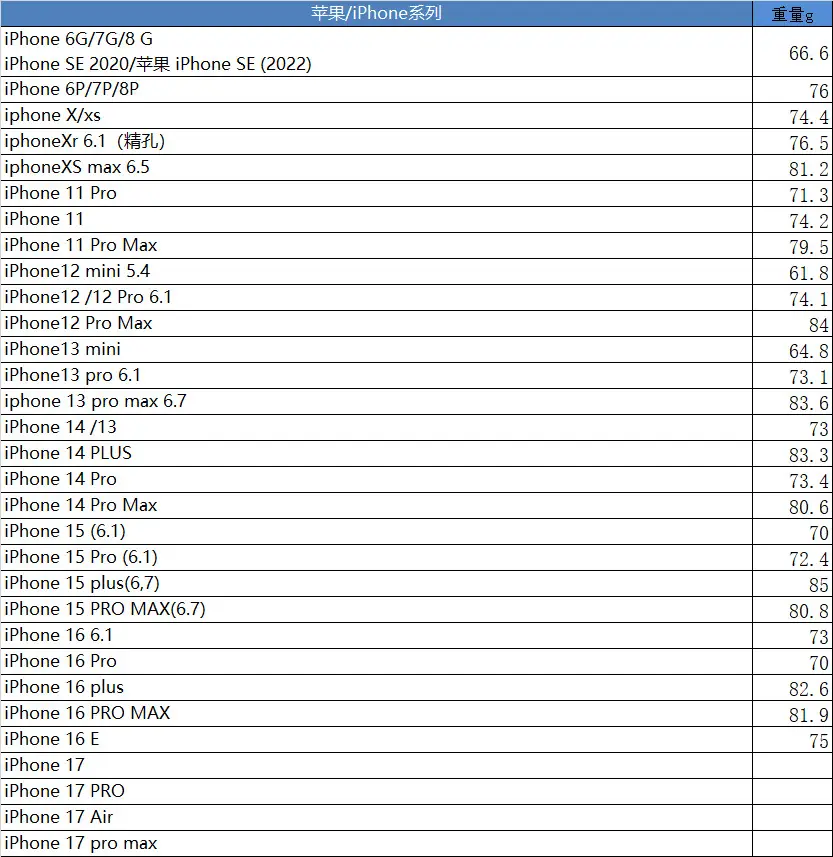Select the iPhone 17 PRO cell
833x857 pixels.
[376, 791]
